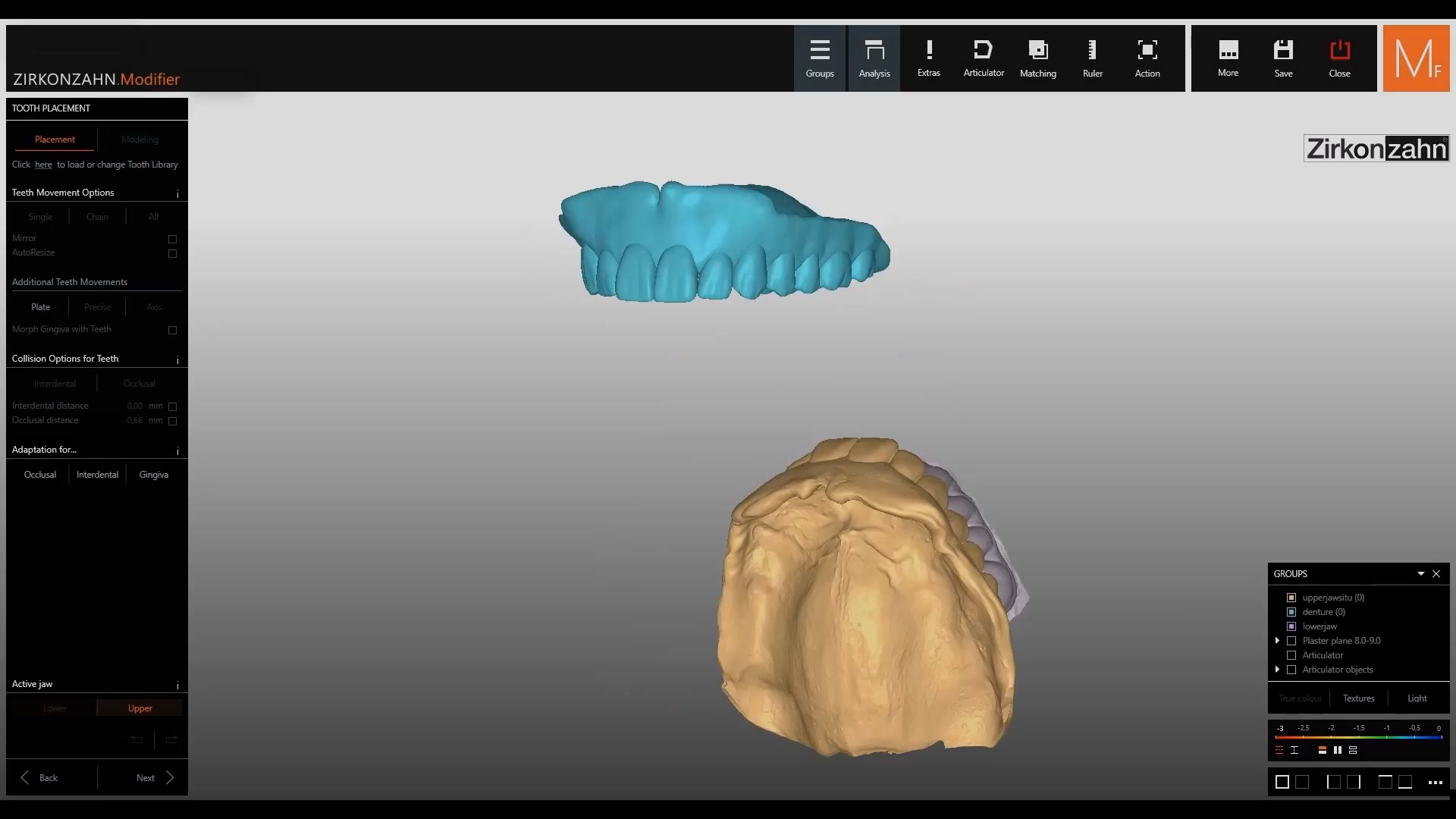Viewport: 1456px width, 819px height.
Task: Switch to Textures display mode
Action: 1358,698
